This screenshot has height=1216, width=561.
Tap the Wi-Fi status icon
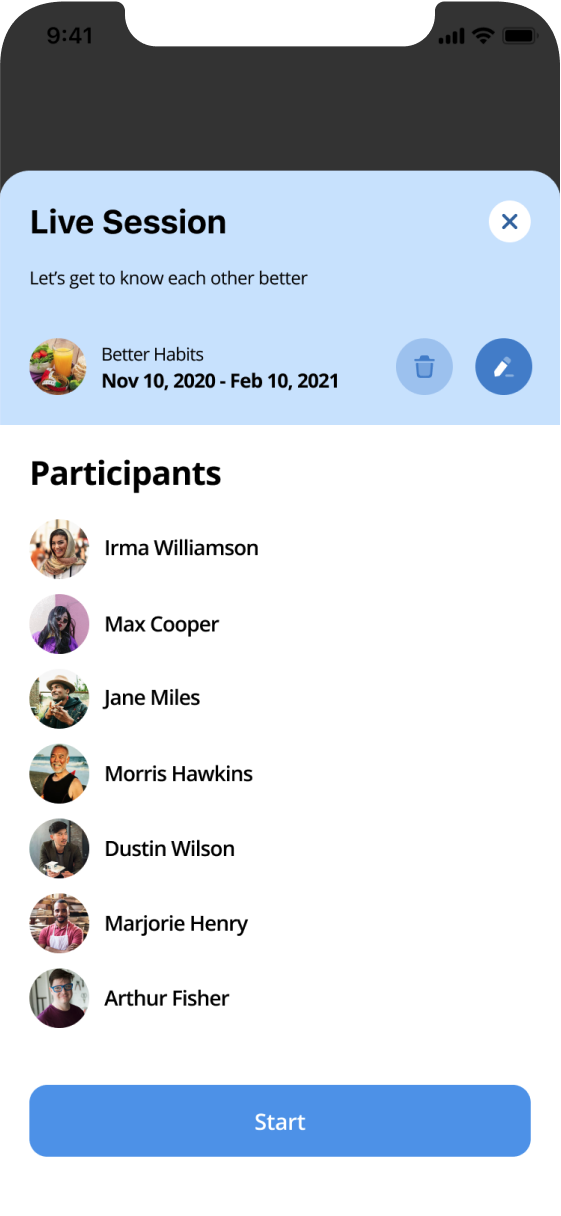(484, 35)
